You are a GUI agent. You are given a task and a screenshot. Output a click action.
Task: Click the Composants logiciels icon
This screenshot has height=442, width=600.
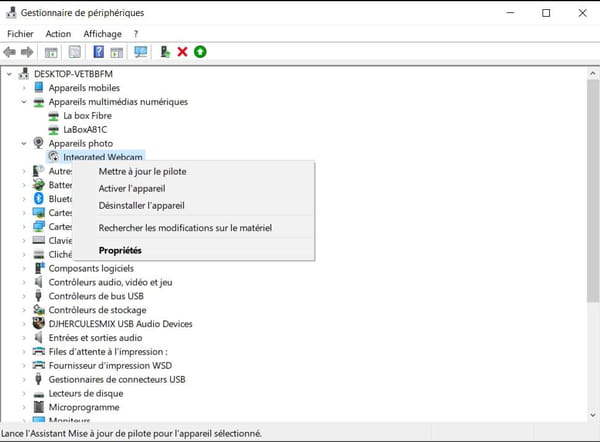coord(39,268)
